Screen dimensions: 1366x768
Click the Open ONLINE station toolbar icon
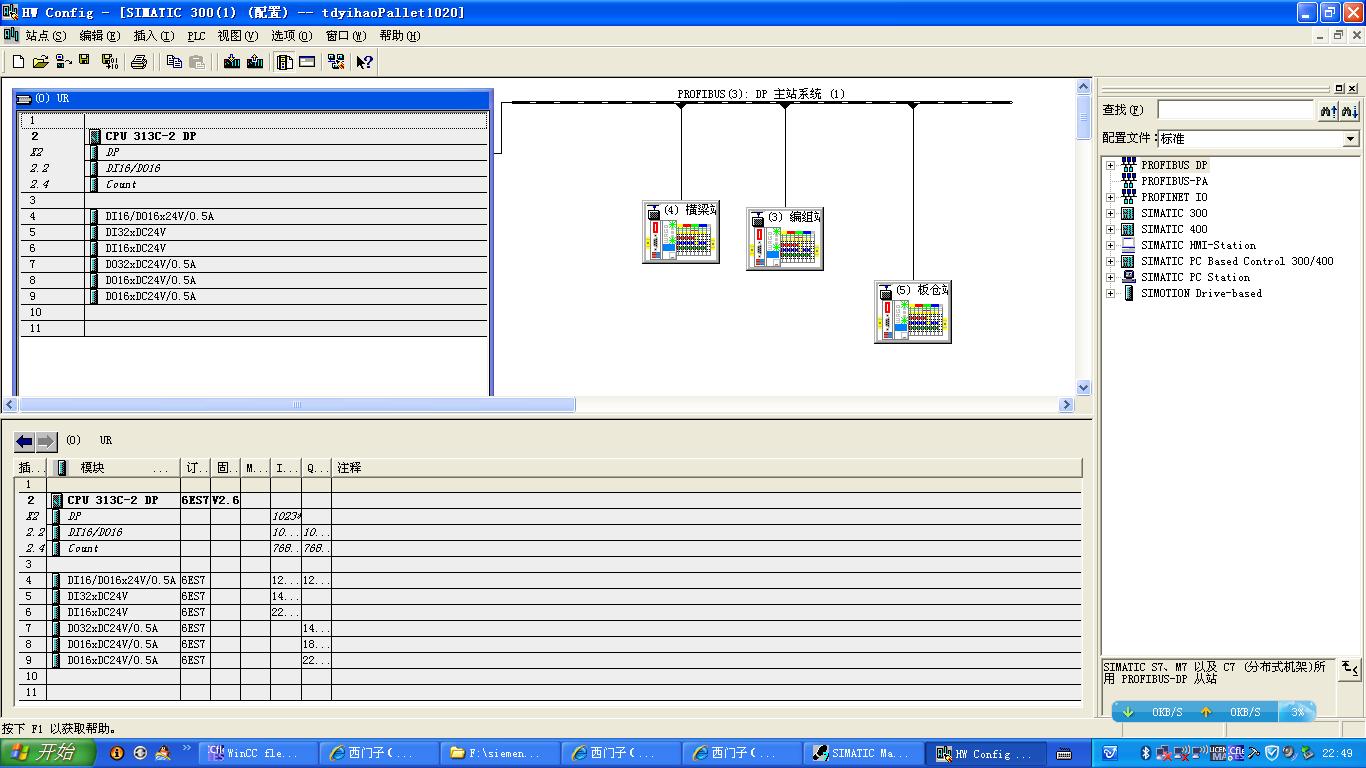click(63, 62)
